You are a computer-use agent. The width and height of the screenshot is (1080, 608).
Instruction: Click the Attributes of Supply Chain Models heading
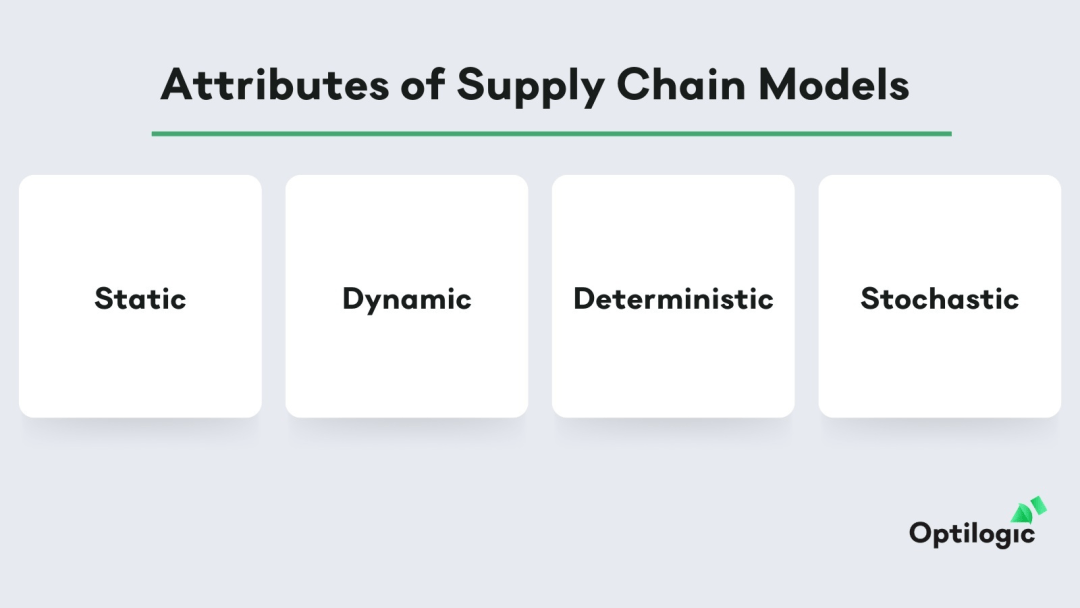tap(535, 86)
